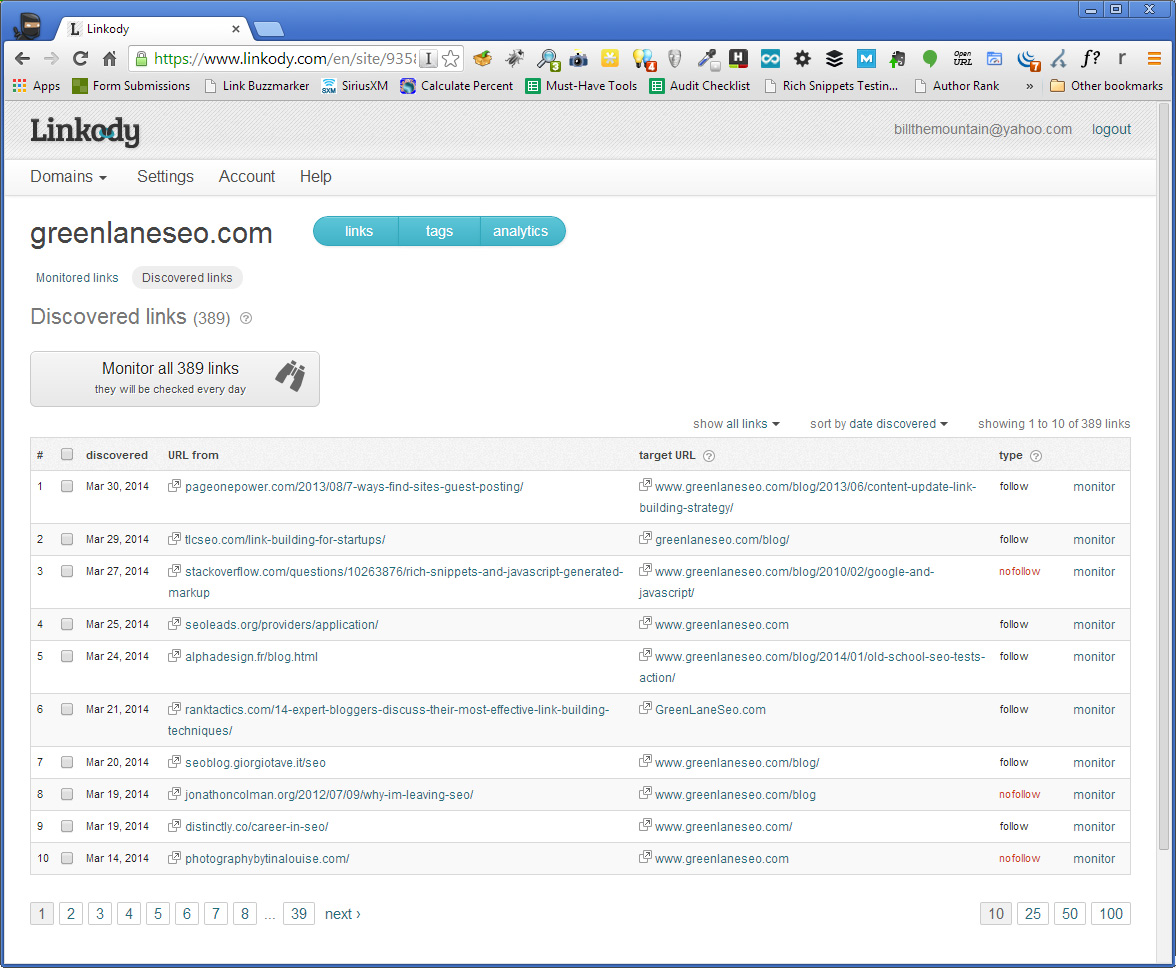The width and height of the screenshot is (1176, 968).
Task: Switch to the Monitored links tab
Action: (77, 277)
